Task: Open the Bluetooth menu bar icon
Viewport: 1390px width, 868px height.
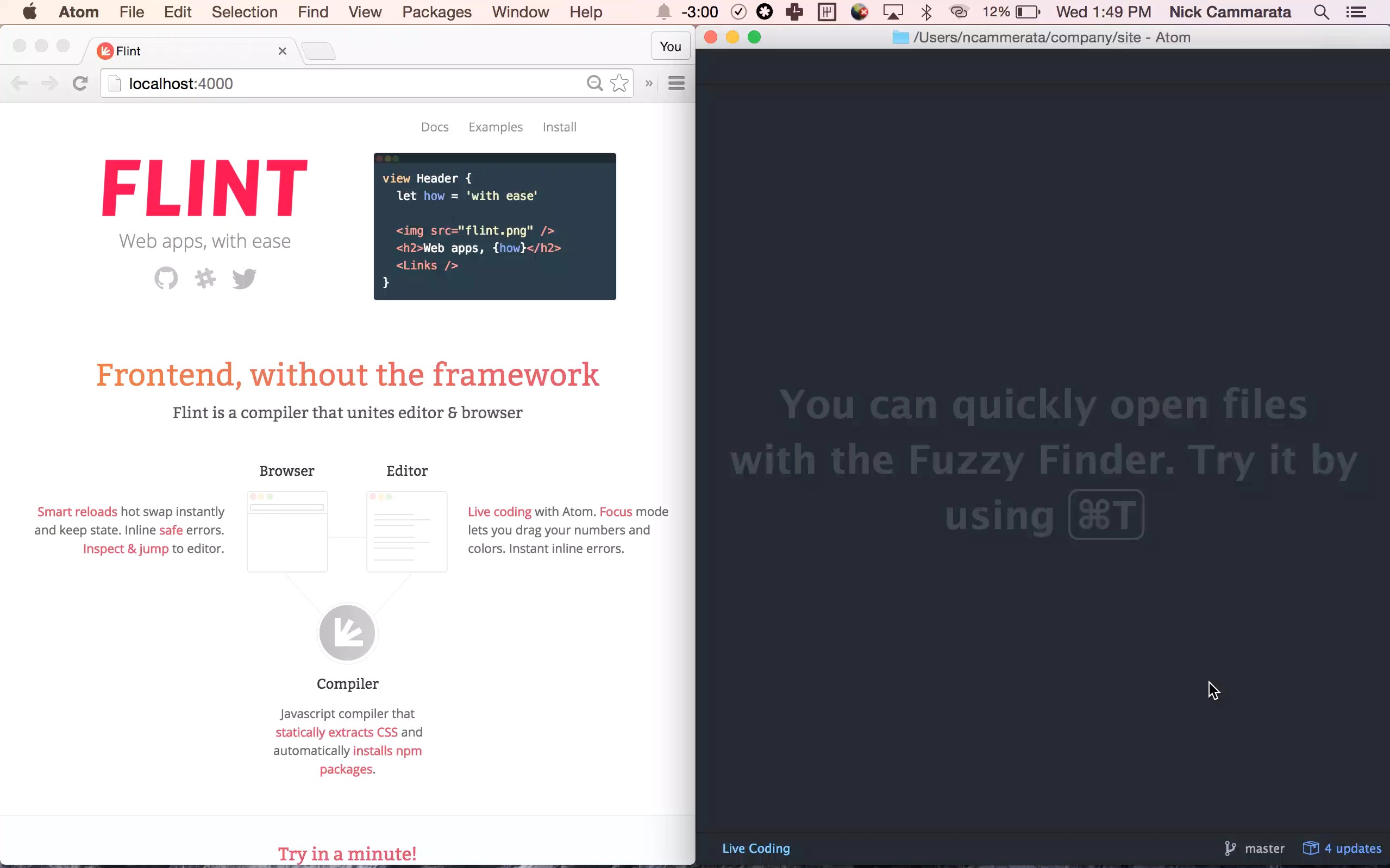Action: 926,11
